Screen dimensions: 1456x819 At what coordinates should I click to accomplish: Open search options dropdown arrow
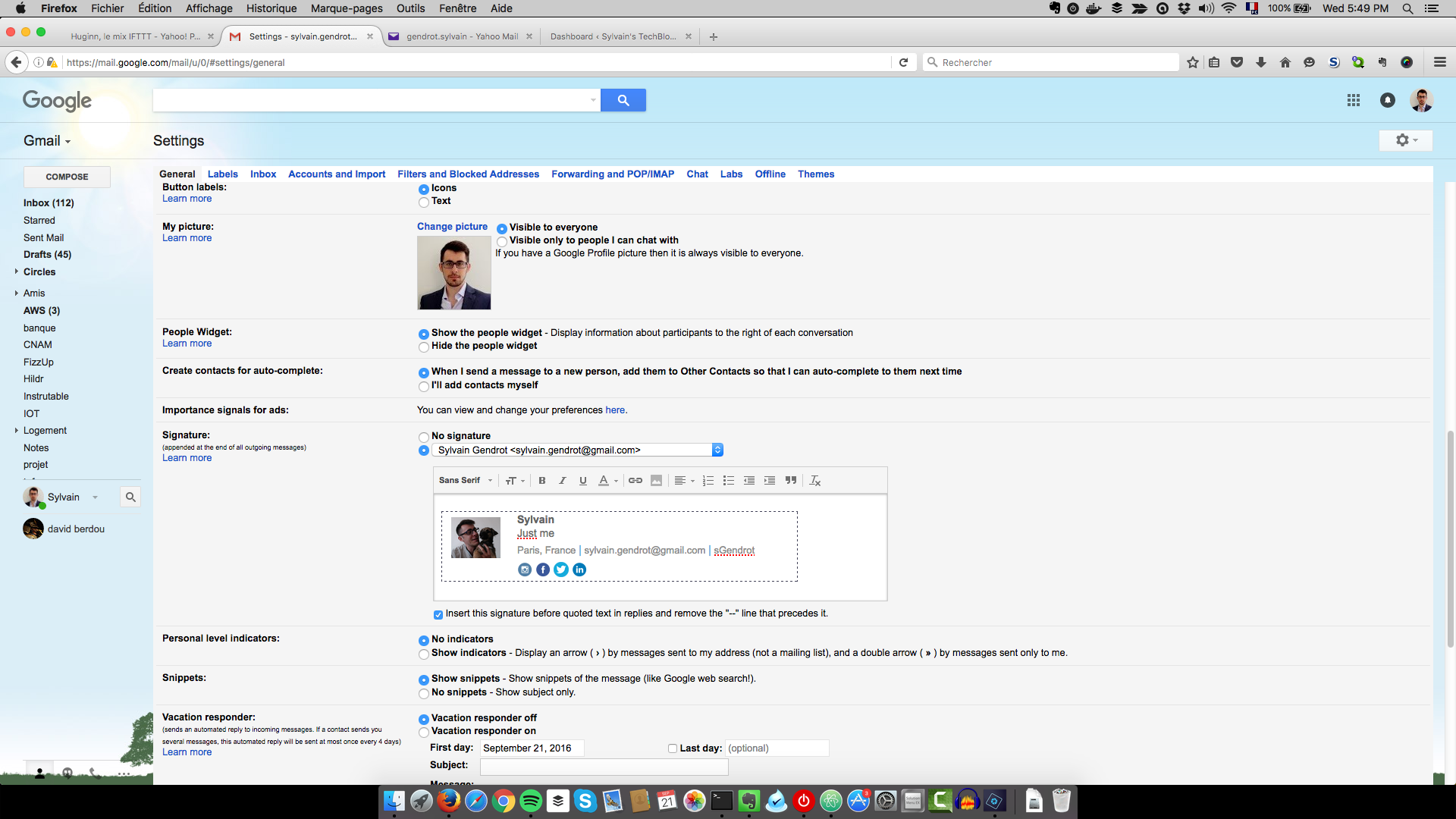click(593, 100)
